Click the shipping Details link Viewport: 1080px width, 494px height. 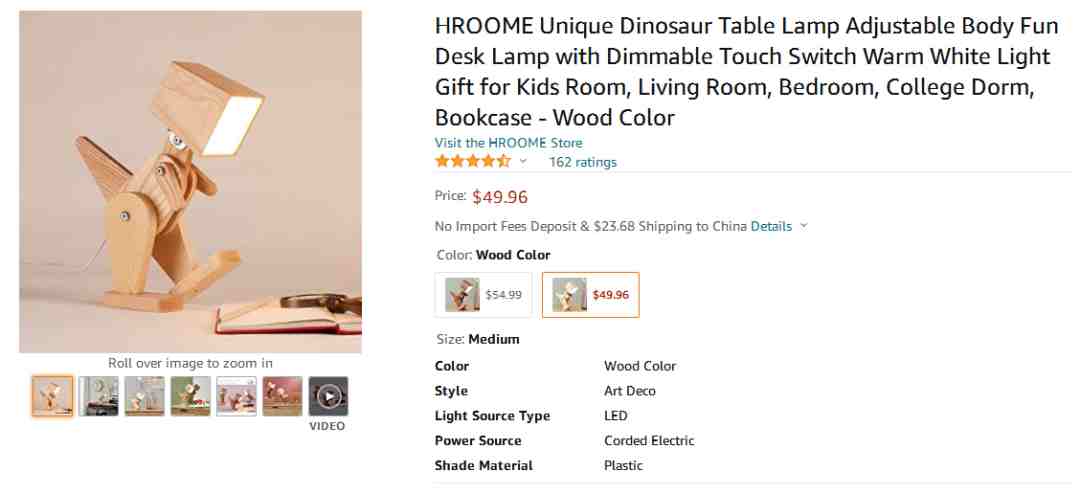pos(771,226)
